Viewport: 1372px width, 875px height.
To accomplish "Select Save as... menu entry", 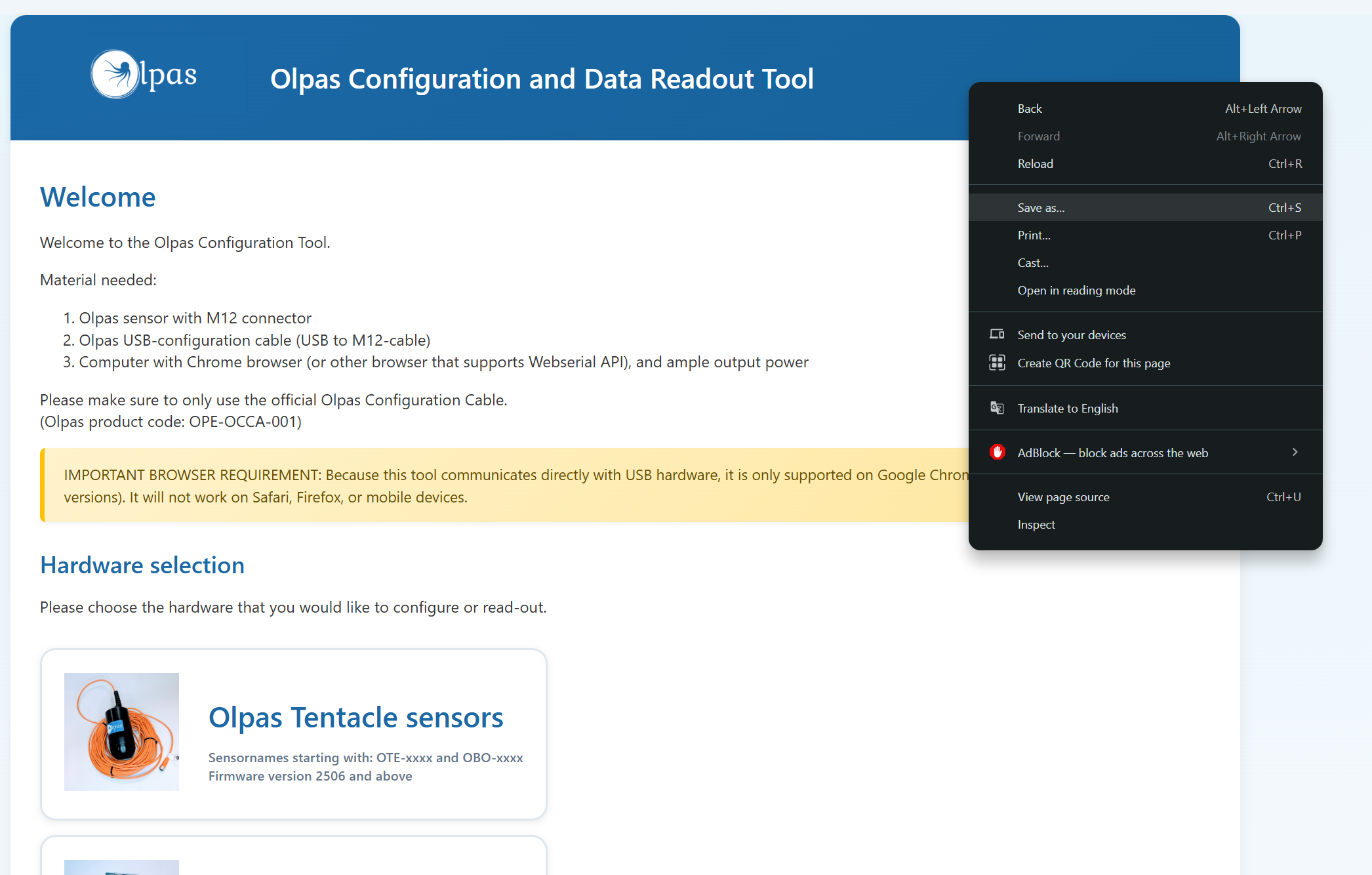I will coord(1041,208).
